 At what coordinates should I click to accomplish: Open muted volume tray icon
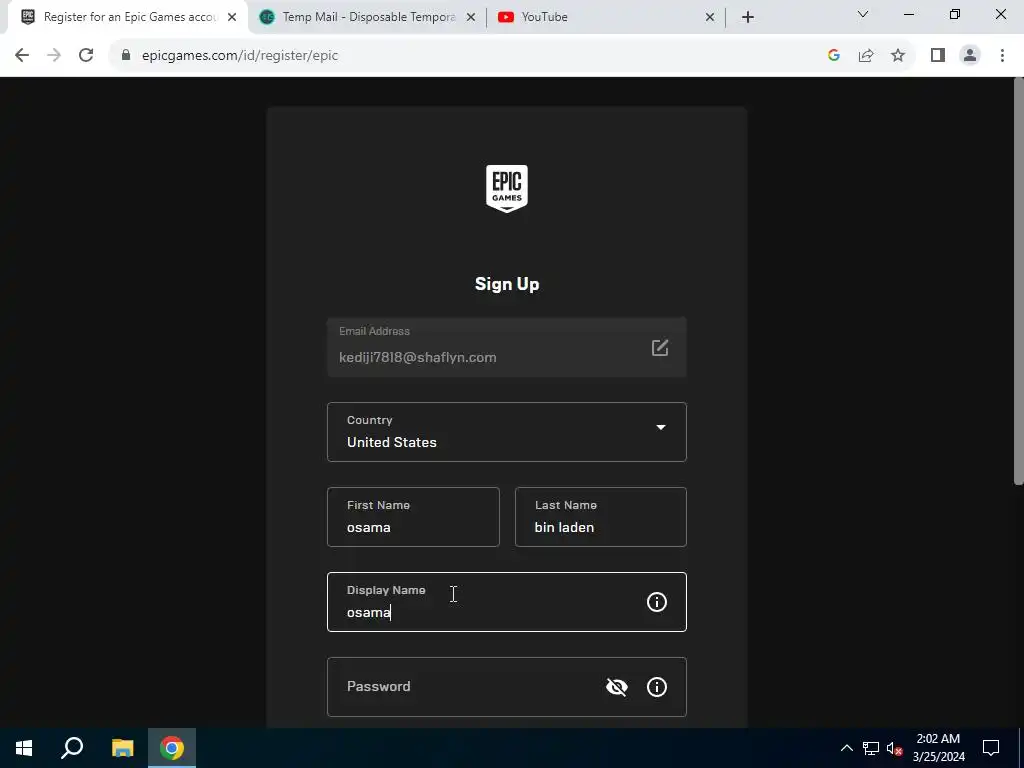click(x=895, y=748)
